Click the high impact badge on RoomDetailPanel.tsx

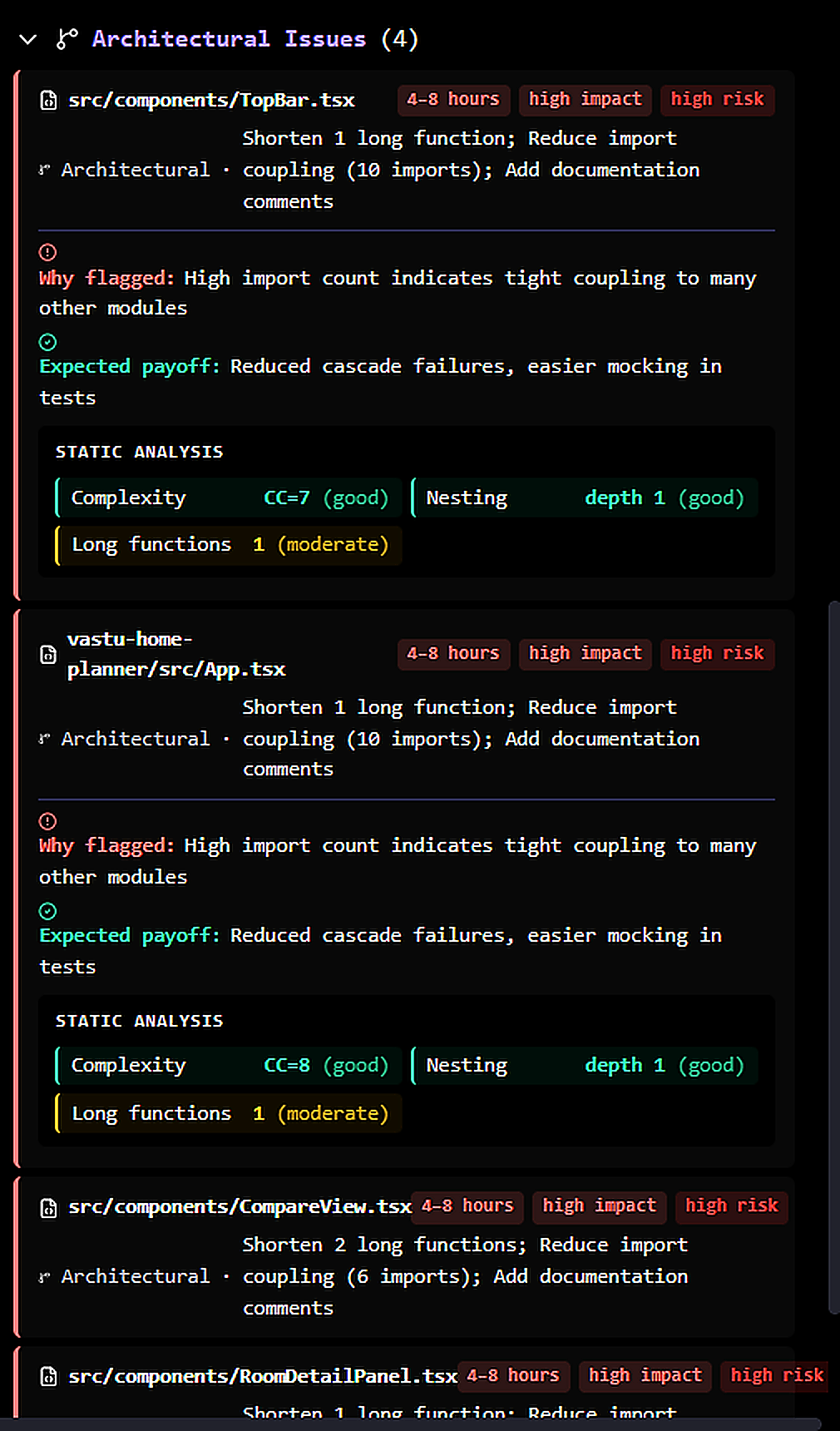pos(645,1376)
